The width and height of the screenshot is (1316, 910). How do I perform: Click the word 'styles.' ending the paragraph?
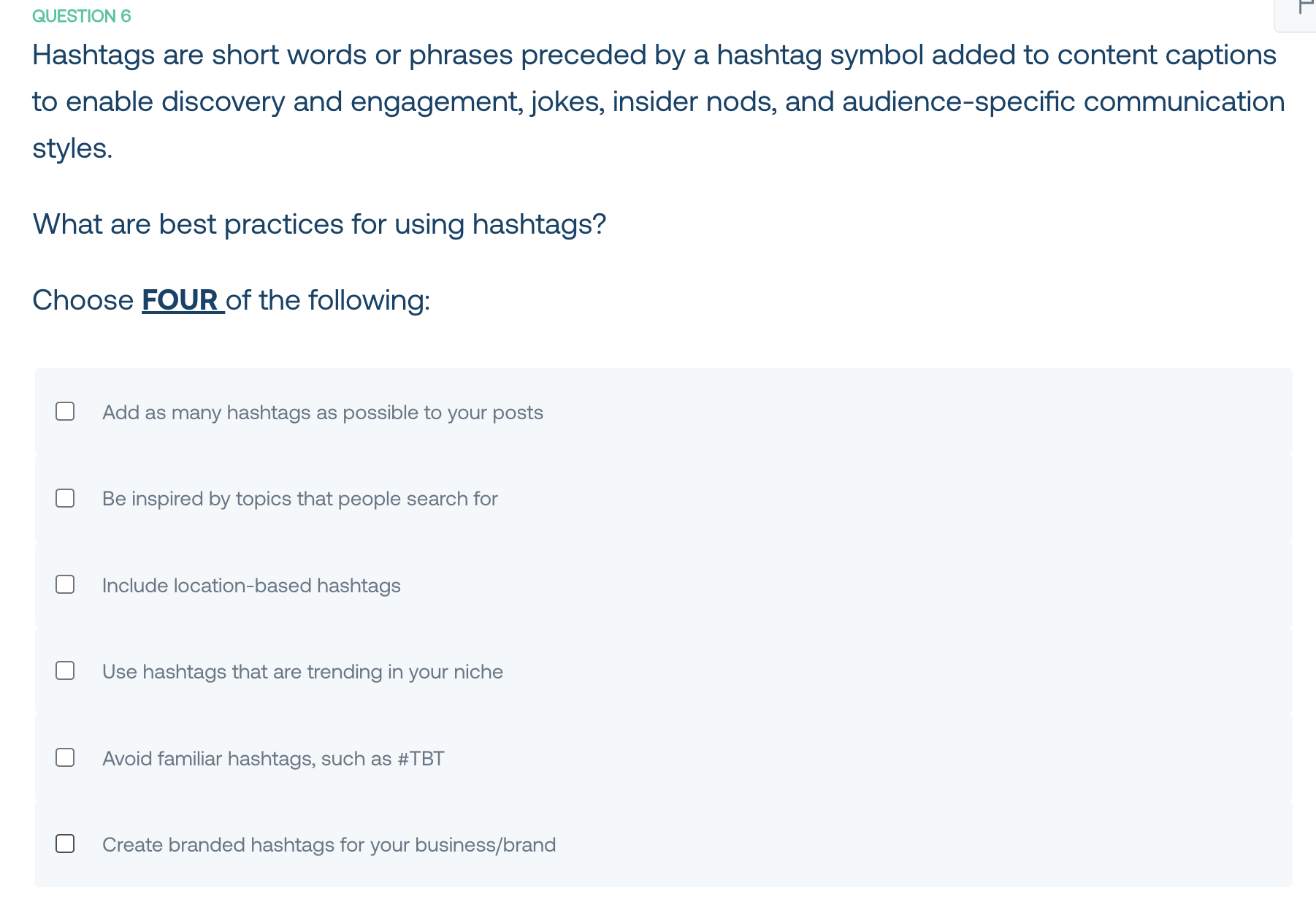point(72,148)
